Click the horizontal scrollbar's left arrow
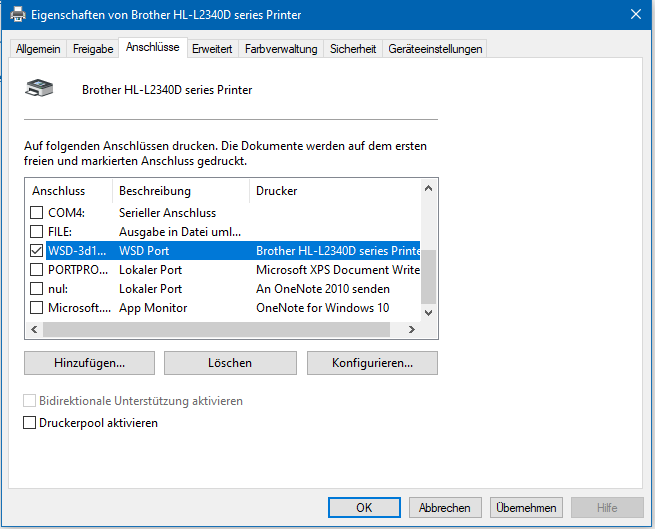The height and width of the screenshot is (529, 655). click(34, 329)
